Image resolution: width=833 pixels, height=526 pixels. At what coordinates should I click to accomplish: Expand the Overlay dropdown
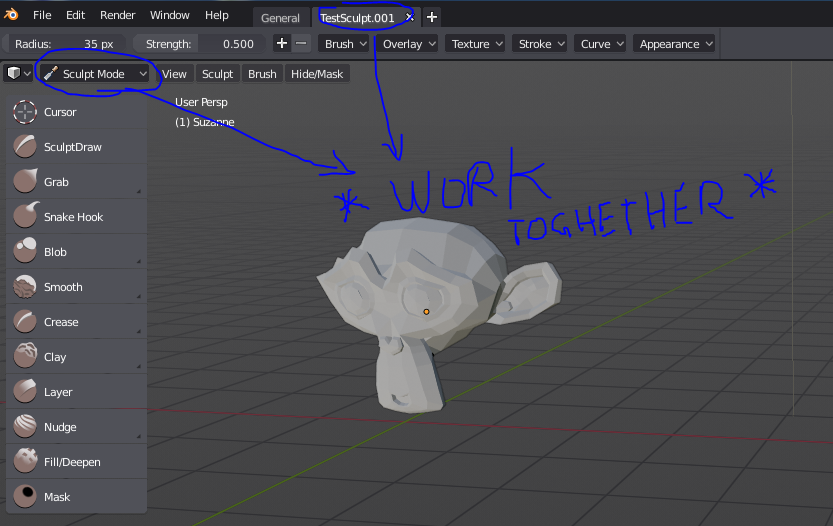pyautogui.click(x=407, y=44)
